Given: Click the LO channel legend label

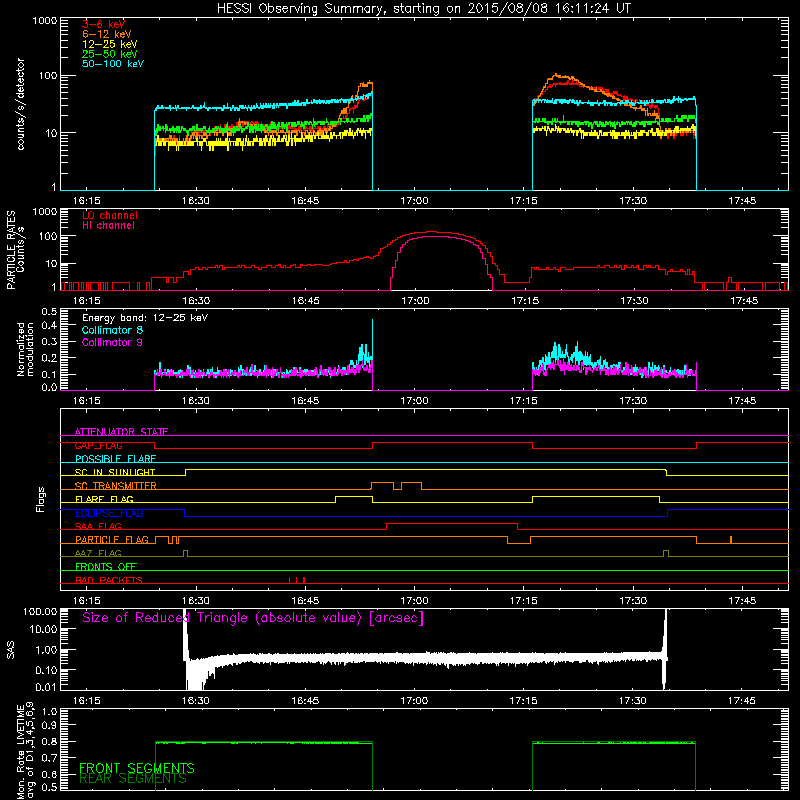Looking at the screenshot, I should 110,215.
